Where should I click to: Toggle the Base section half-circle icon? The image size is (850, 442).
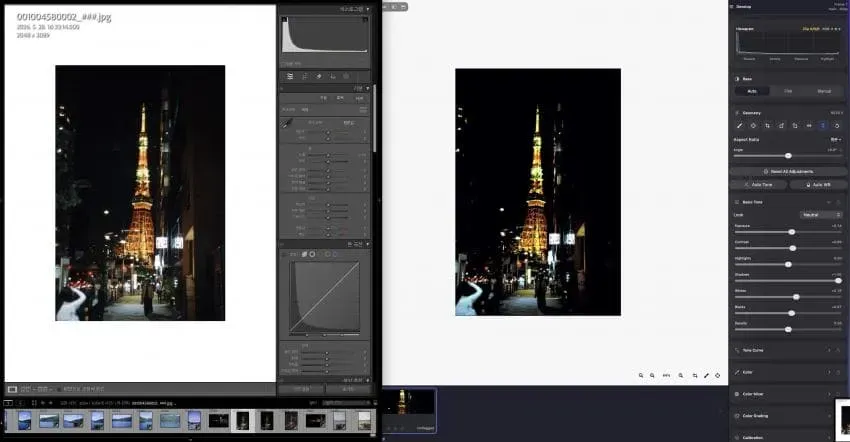(x=737, y=79)
